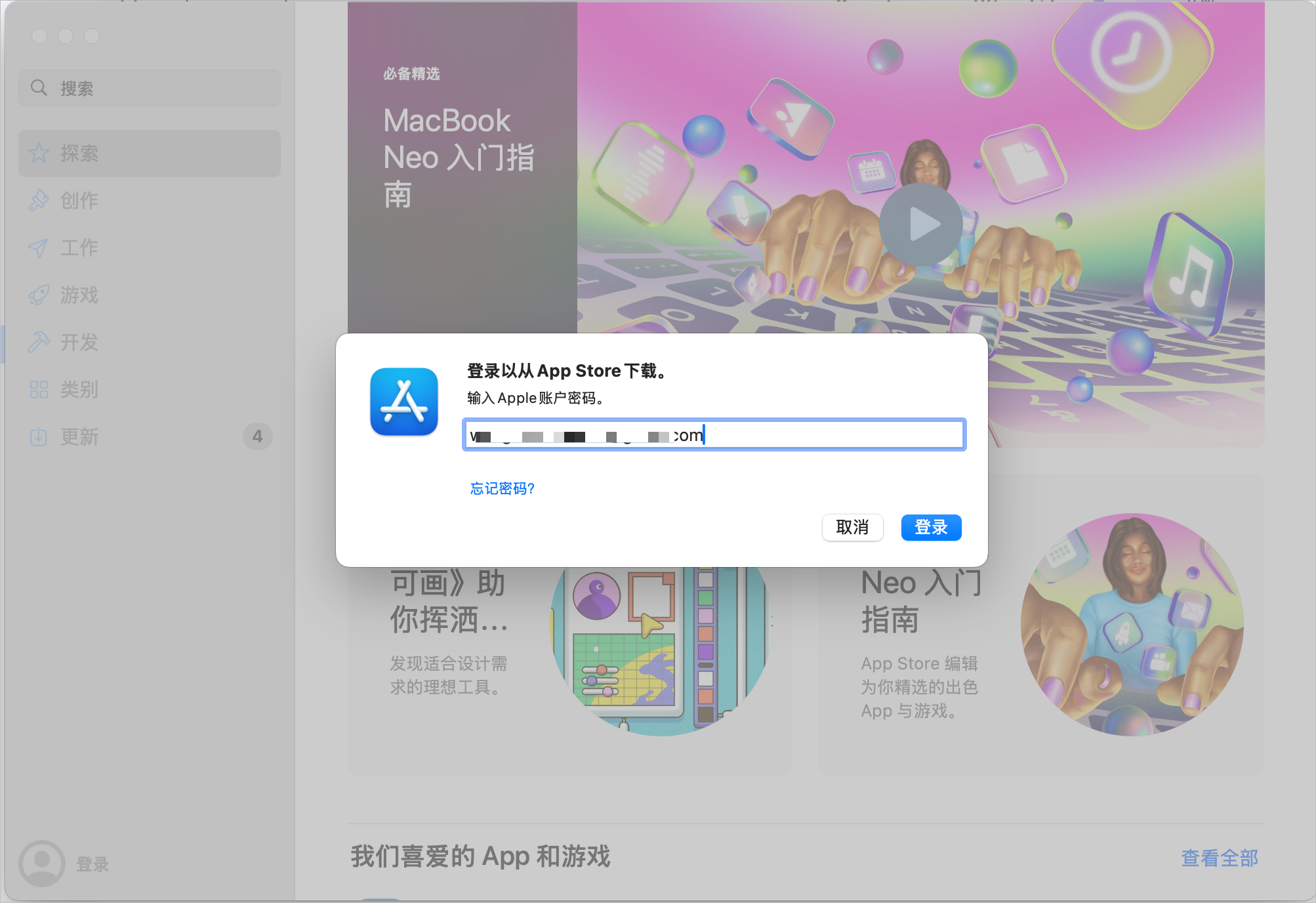Screen dimensions: 1316x903
Task: Select 探索 in the sidebar
Action: click(150, 154)
